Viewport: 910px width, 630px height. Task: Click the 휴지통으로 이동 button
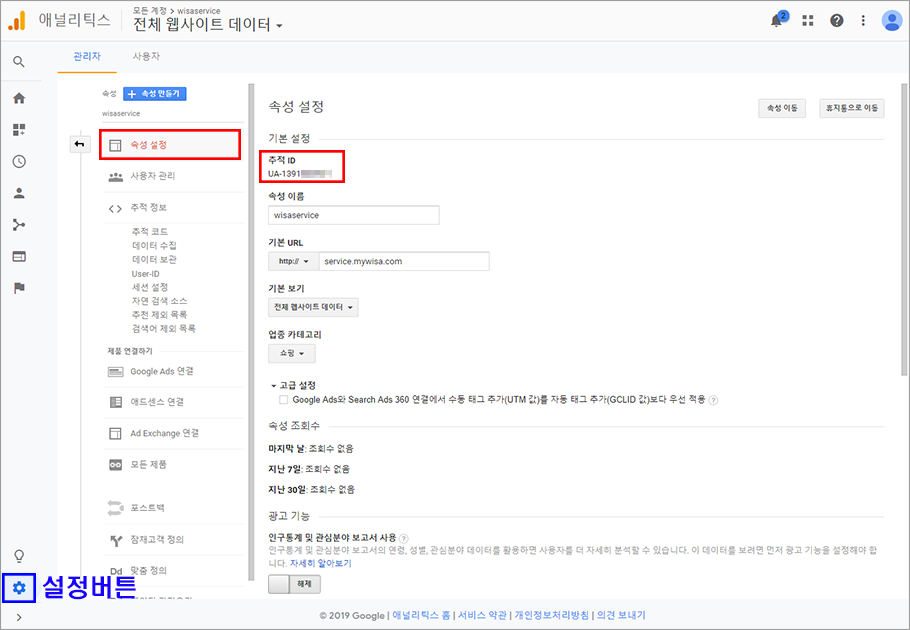[851, 108]
